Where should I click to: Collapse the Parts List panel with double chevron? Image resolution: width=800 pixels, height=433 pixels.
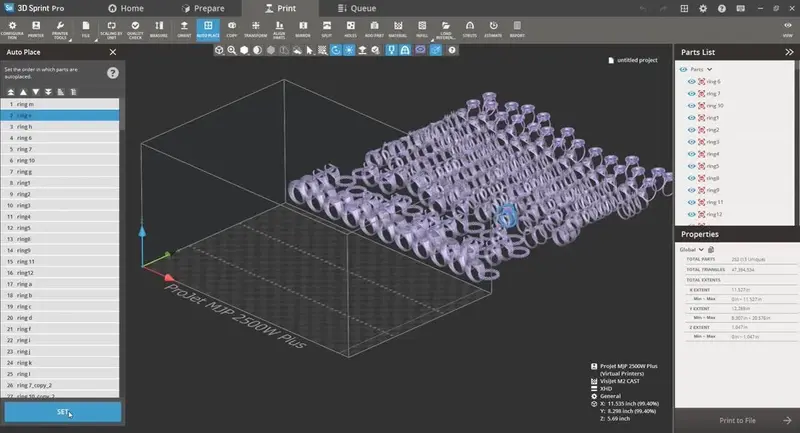coord(789,52)
